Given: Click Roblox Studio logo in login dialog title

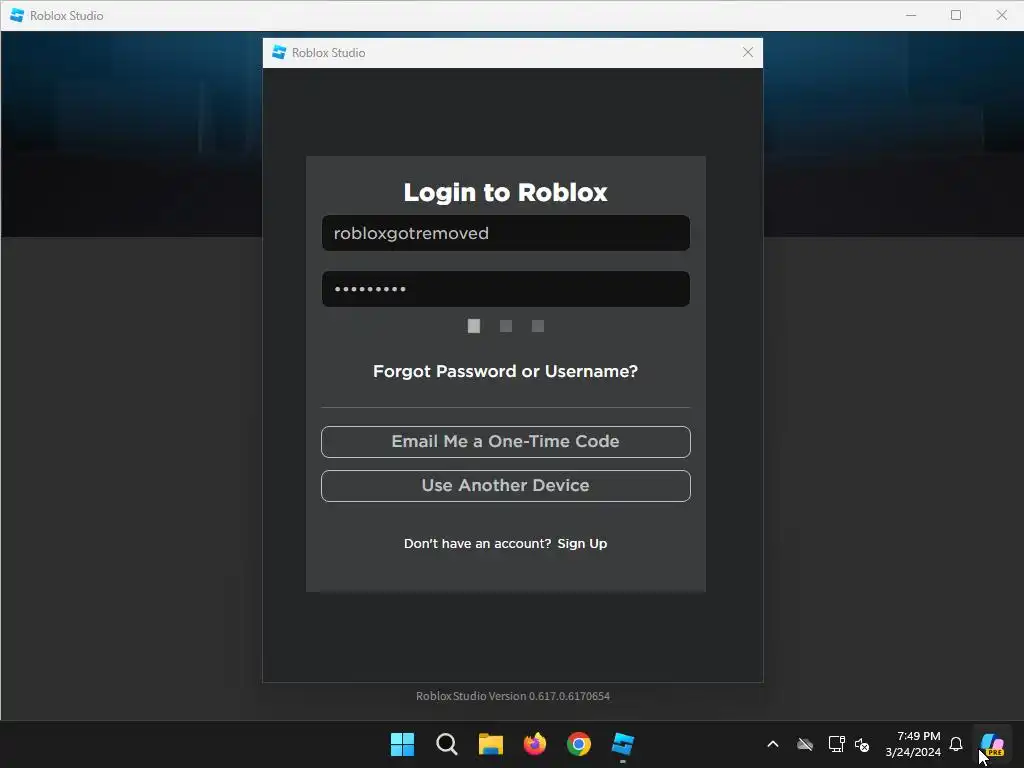Looking at the screenshot, I should click(x=280, y=53).
